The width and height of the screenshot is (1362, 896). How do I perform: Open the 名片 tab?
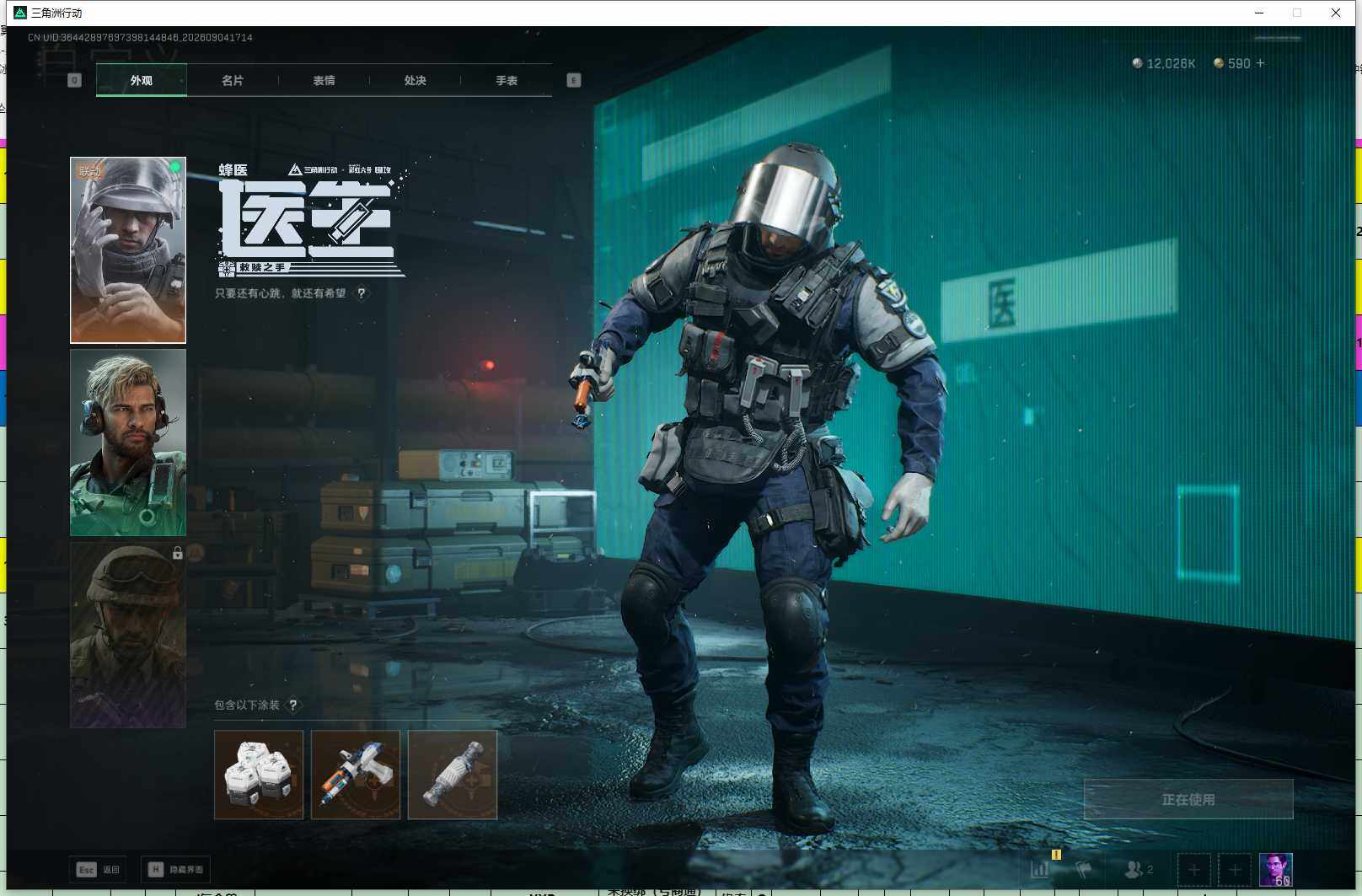pyautogui.click(x=233, y=80)
